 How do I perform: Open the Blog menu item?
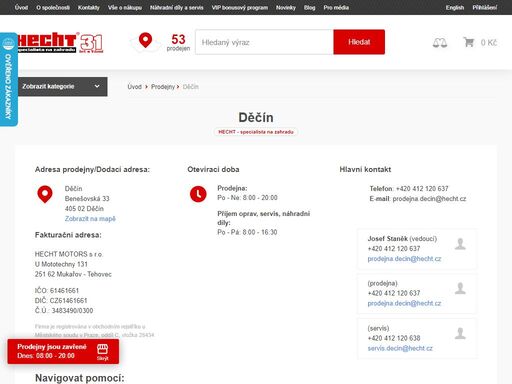coord(309,7)
